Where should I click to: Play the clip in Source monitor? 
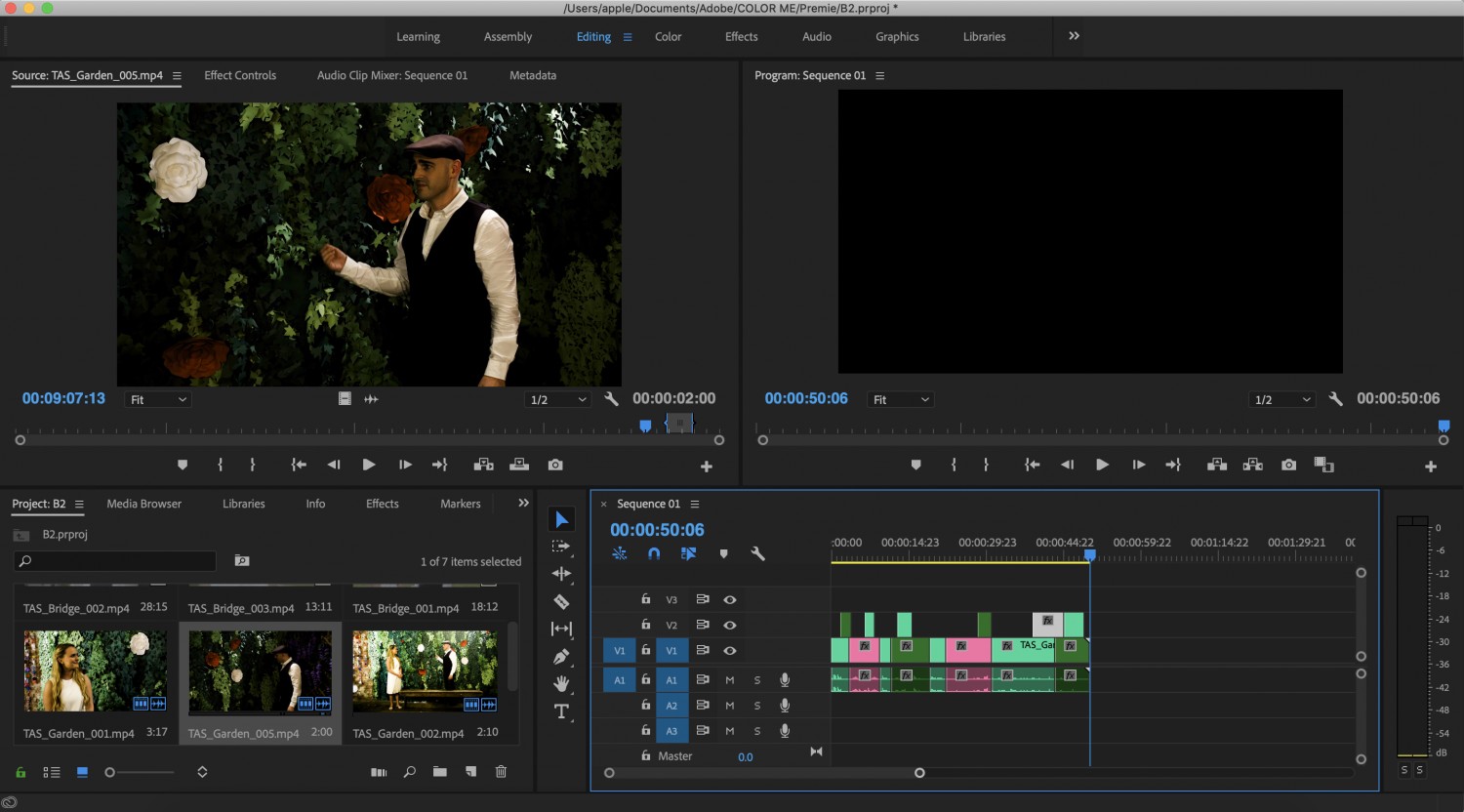pos(369,465)
